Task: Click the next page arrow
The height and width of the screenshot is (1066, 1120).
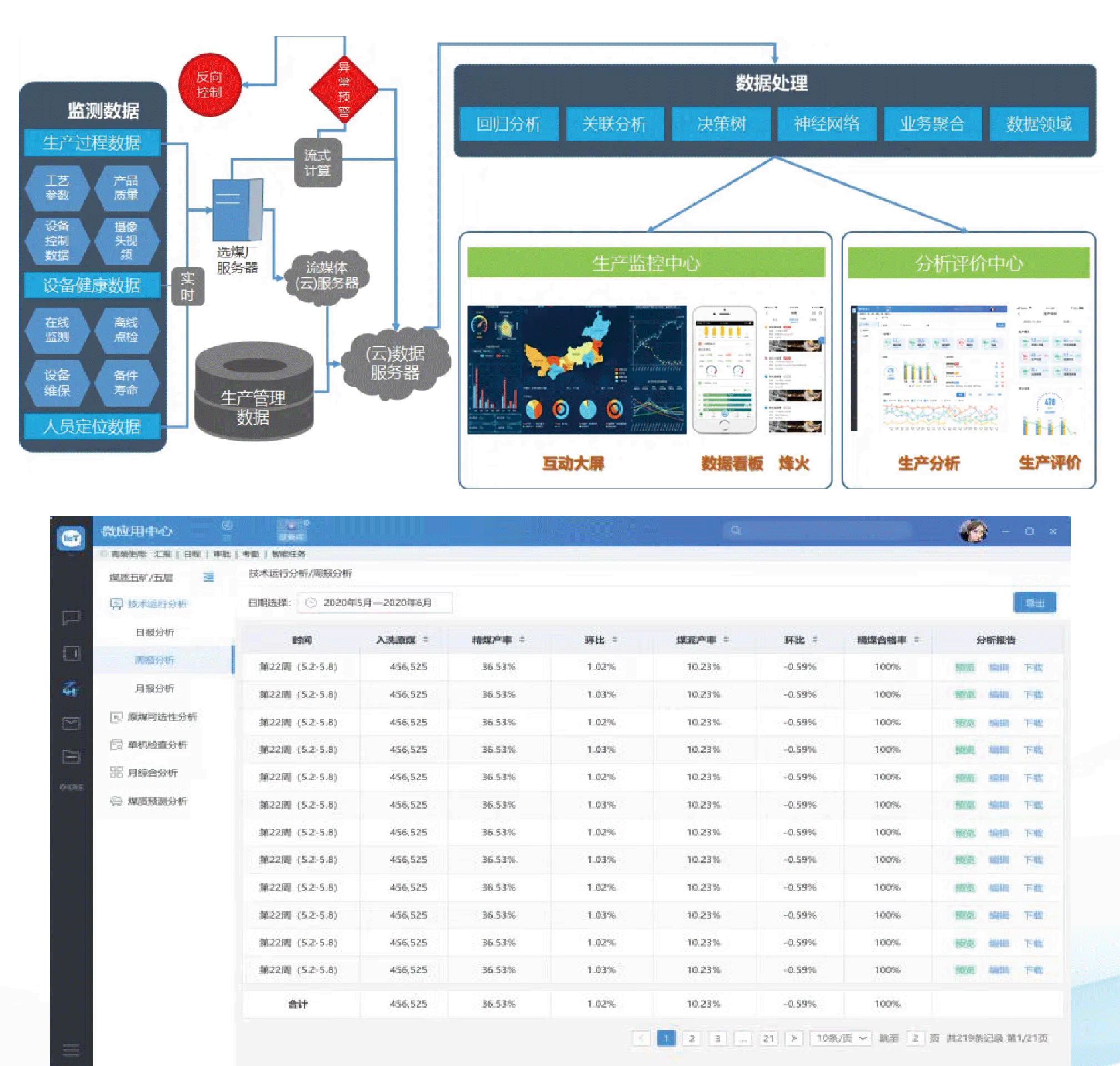Action: tap(794, 1038)
